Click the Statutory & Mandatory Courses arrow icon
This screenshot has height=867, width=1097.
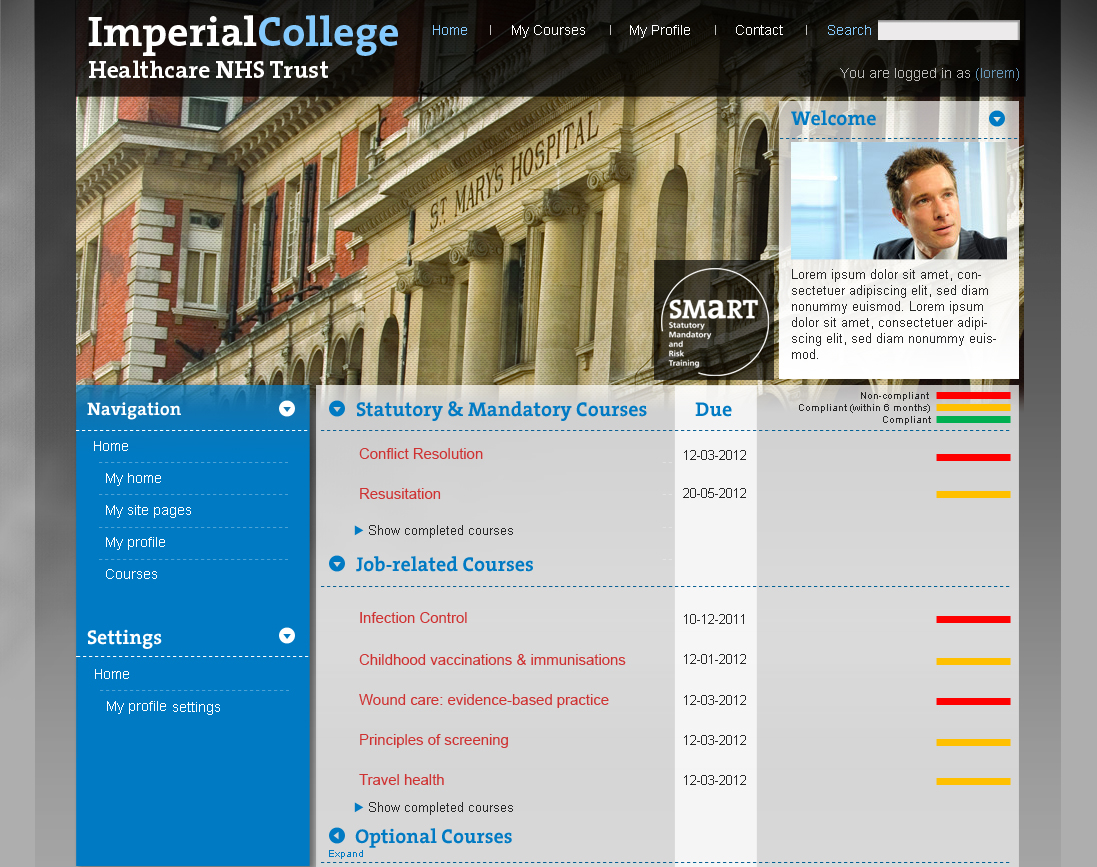tap(337, 408)
